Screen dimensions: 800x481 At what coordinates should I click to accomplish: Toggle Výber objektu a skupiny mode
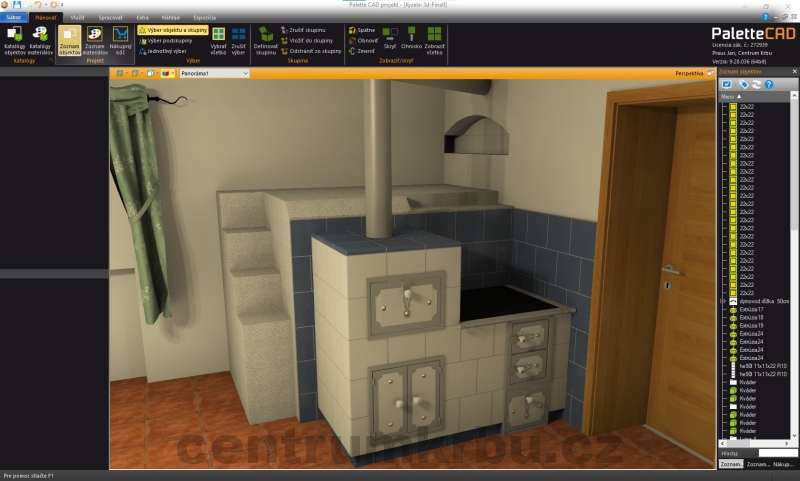click(172, 30)
